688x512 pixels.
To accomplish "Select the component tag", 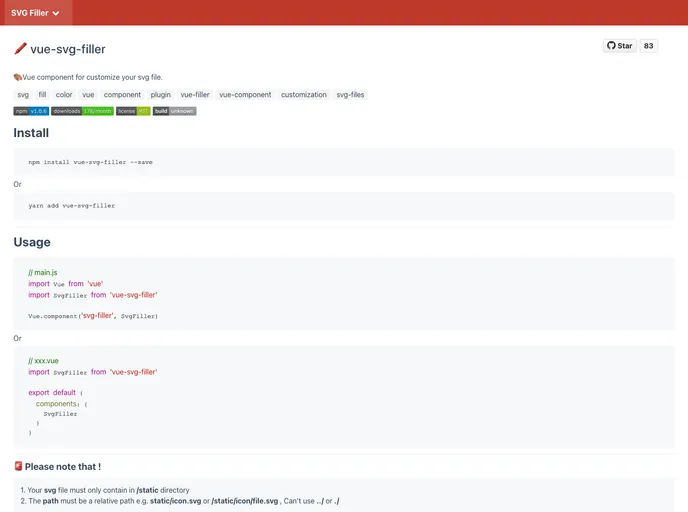I will (x=122, y=95).
